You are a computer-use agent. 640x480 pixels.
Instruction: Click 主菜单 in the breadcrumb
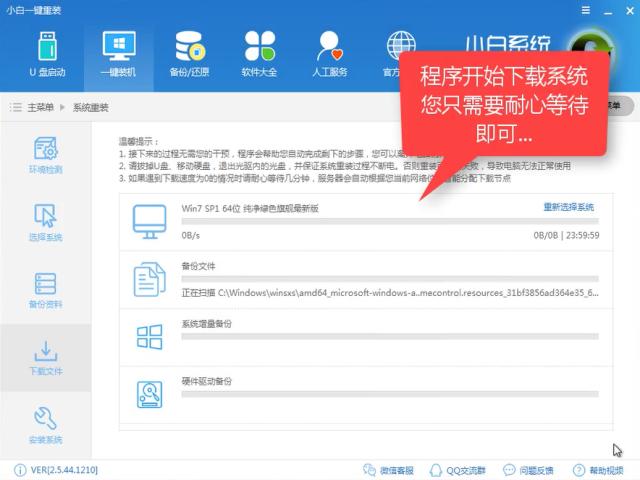tap(40, 107)
